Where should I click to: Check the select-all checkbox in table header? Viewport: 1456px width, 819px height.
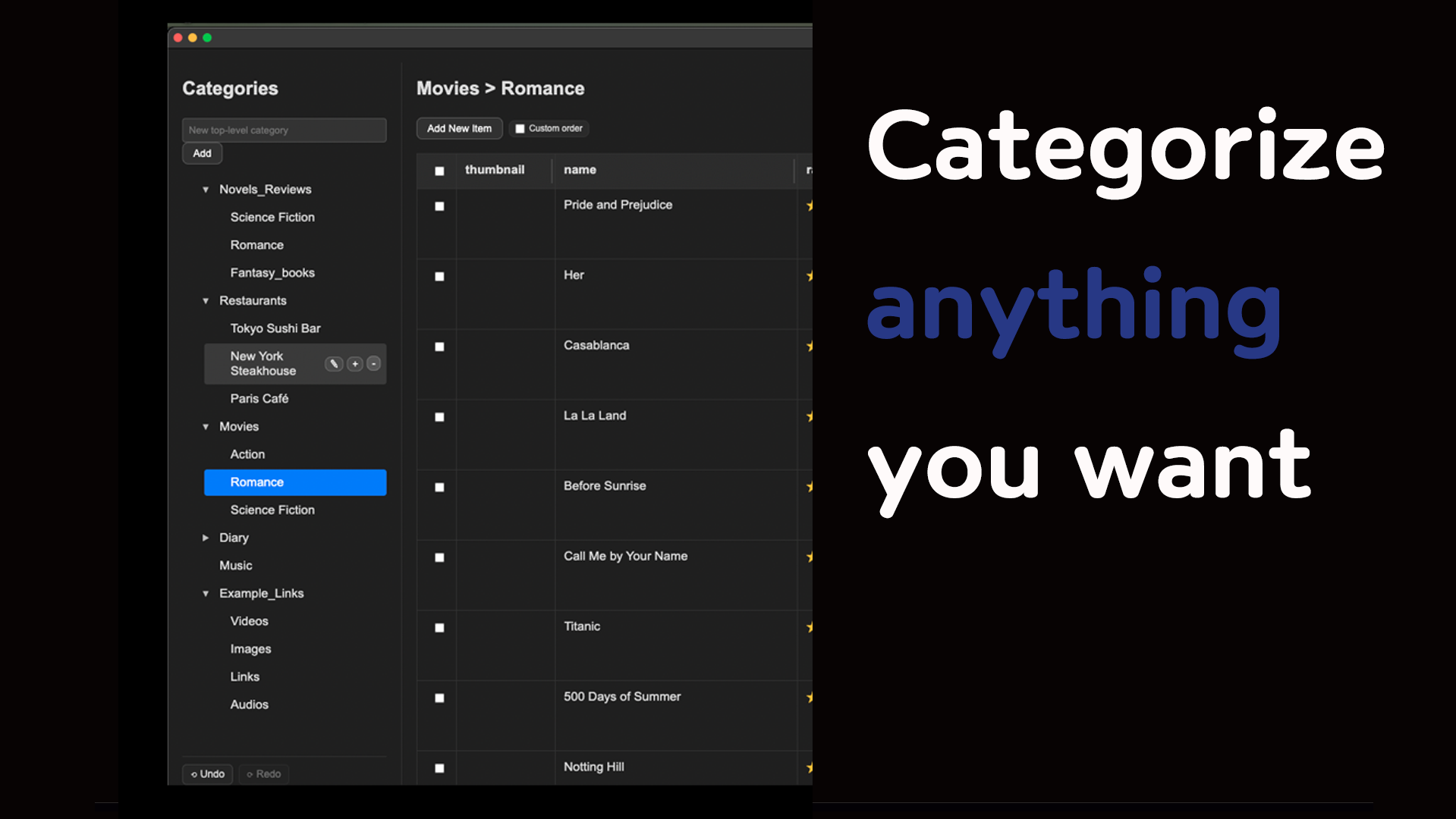(x=439, y=171)
